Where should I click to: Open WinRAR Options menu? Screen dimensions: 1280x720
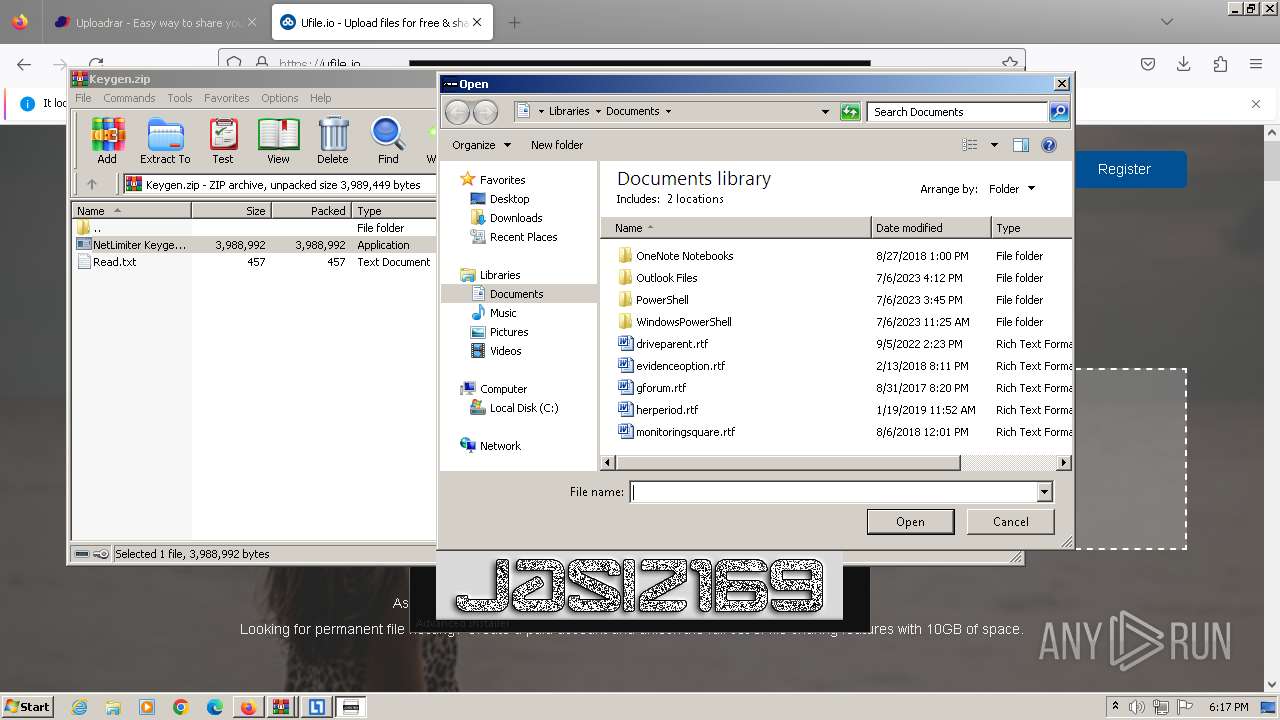click(280, 98)
